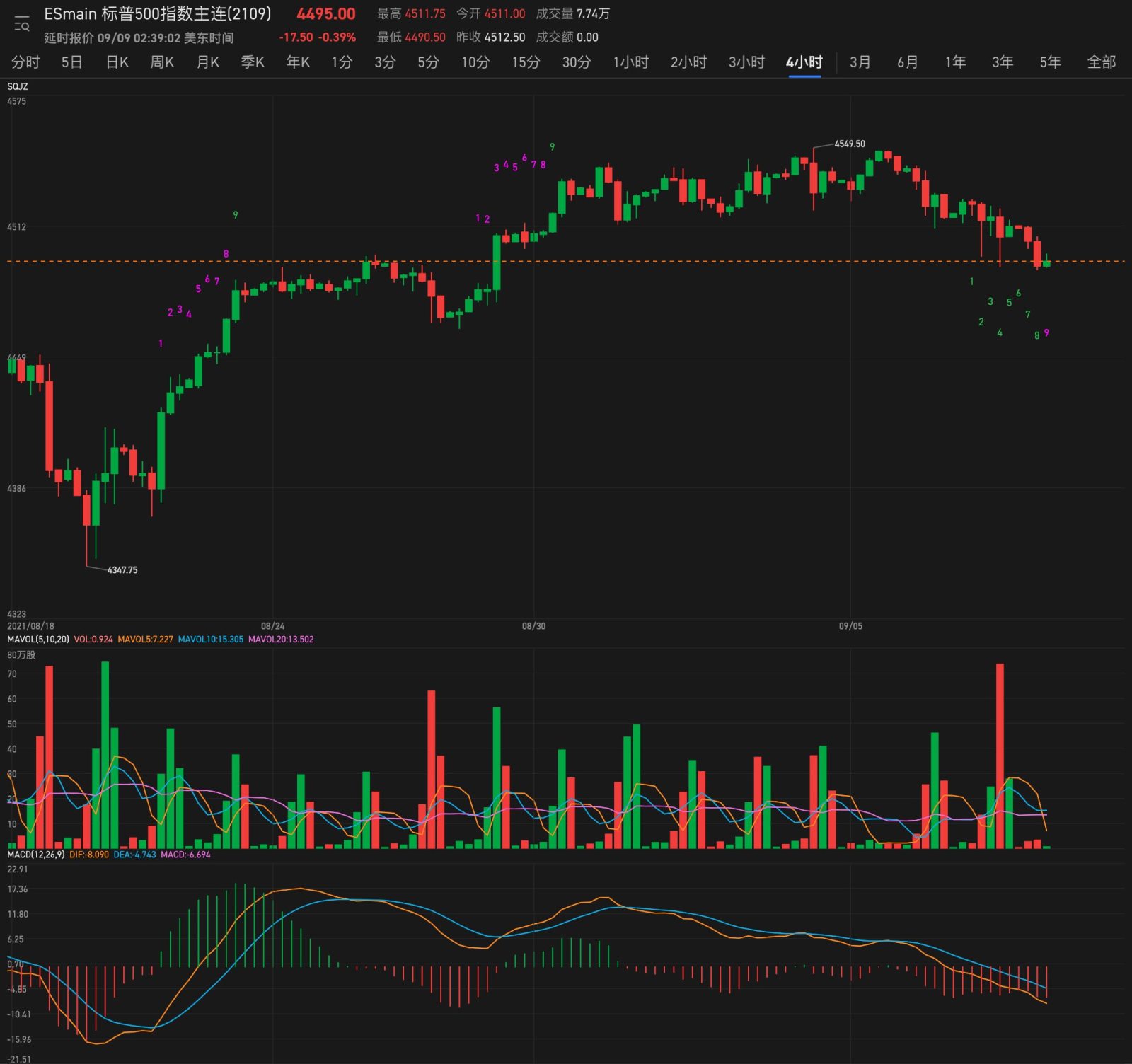
Task: Show the 6月 time range
Action: pyautogui.click(x=908, y=62)
